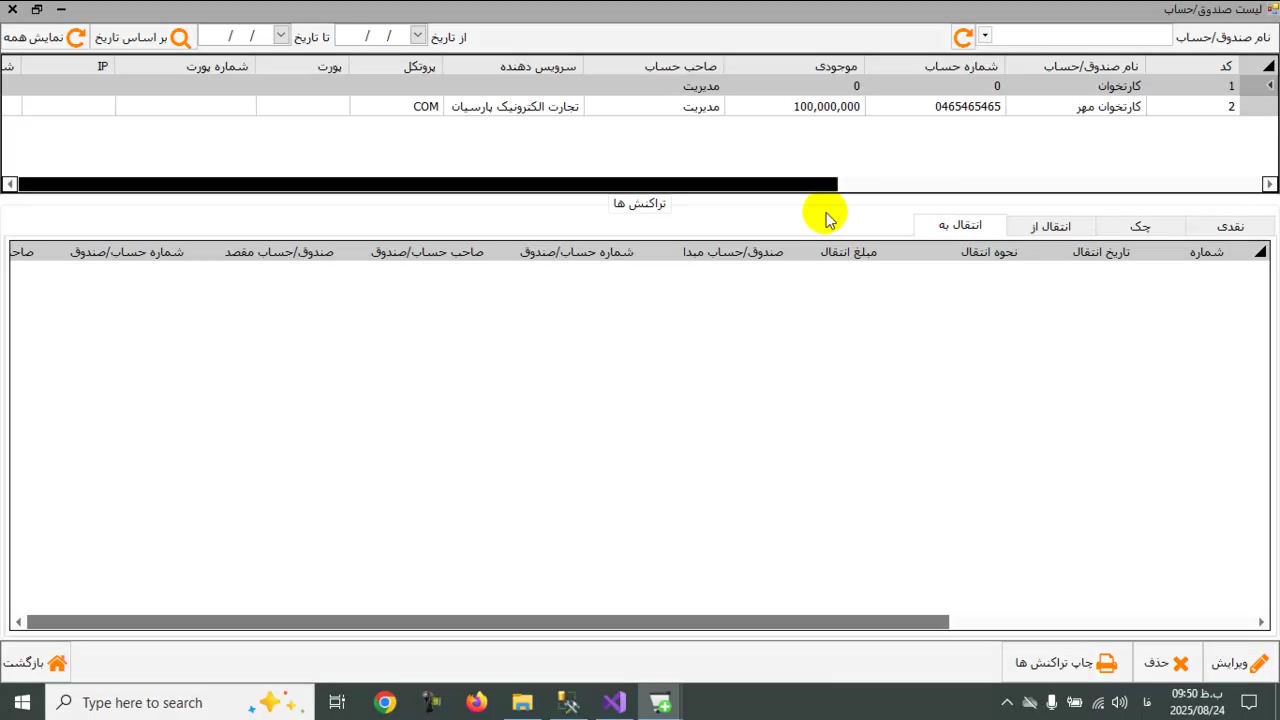Click the upper table scrollbar right arrow

click(x=1269, y=184)
